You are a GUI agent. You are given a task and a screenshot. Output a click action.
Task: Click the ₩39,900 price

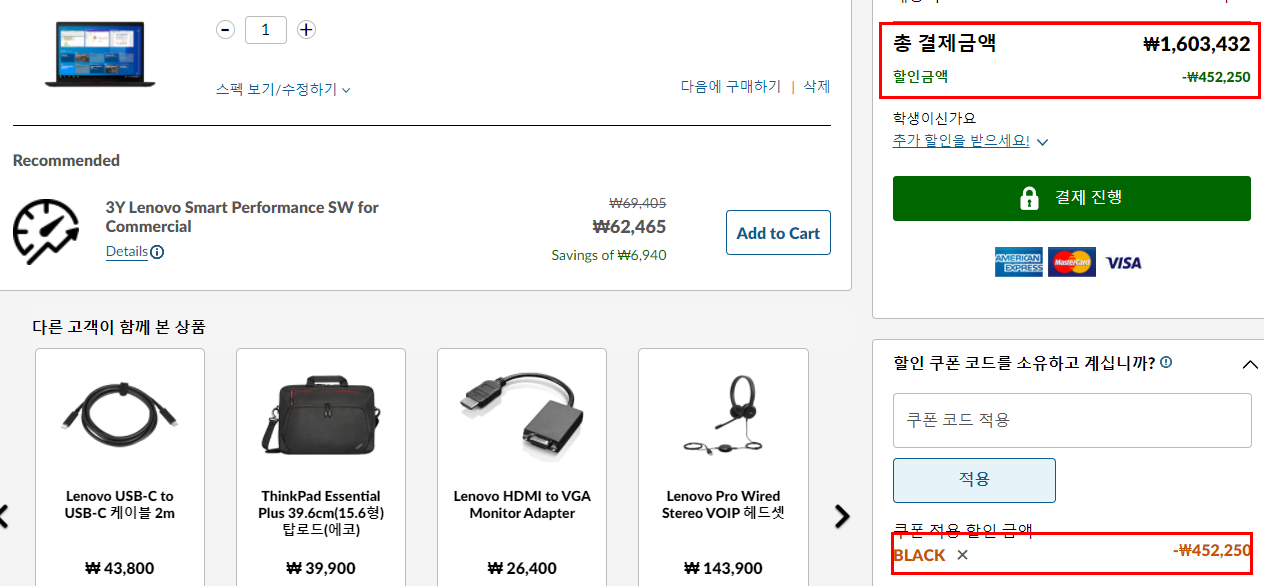point(321,569)
